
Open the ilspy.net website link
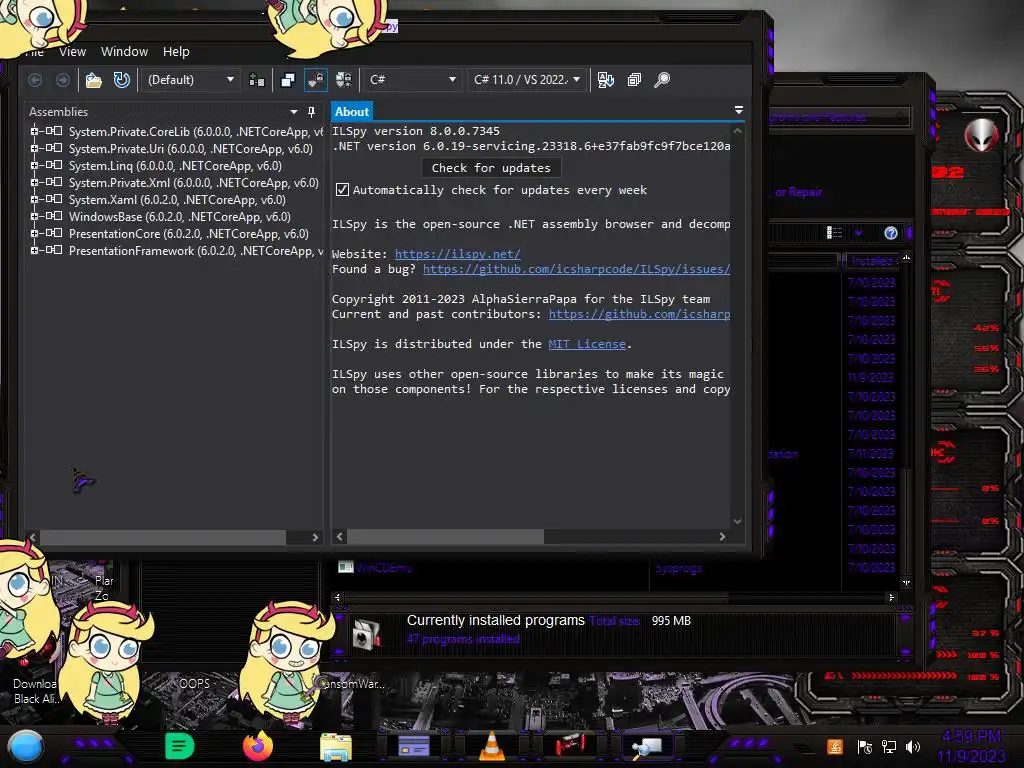pyautogui.click(x=457, y=254)
